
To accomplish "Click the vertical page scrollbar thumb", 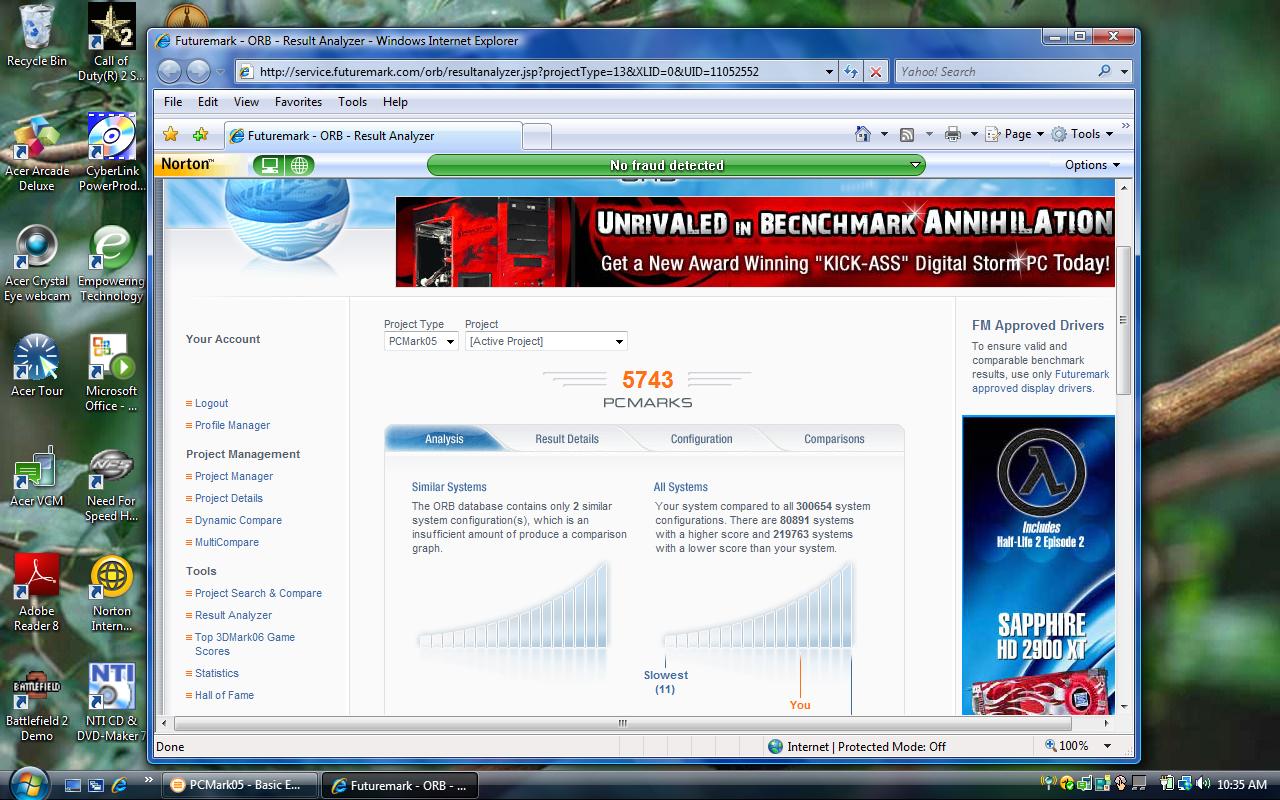I will pos(1123,320).
